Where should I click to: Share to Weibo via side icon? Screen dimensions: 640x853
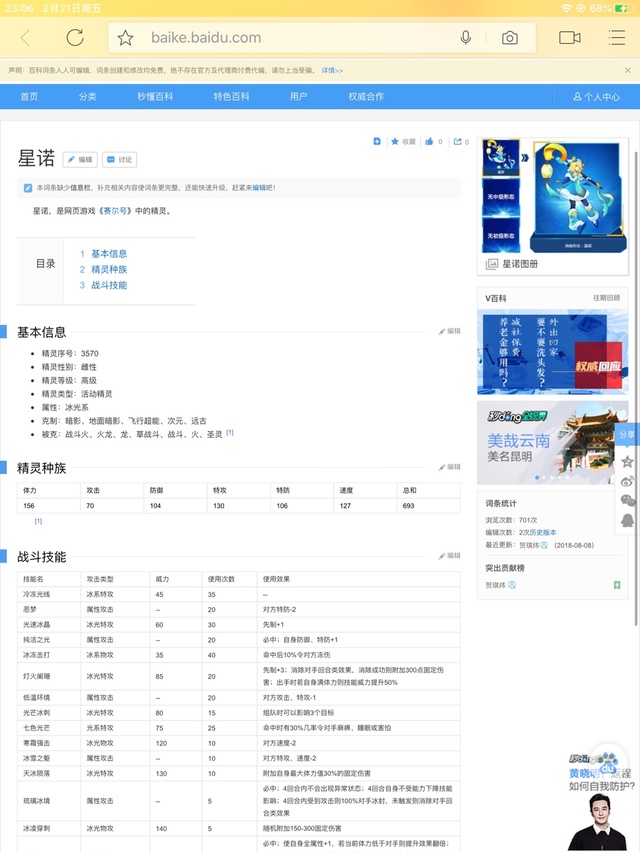(627, 481)
